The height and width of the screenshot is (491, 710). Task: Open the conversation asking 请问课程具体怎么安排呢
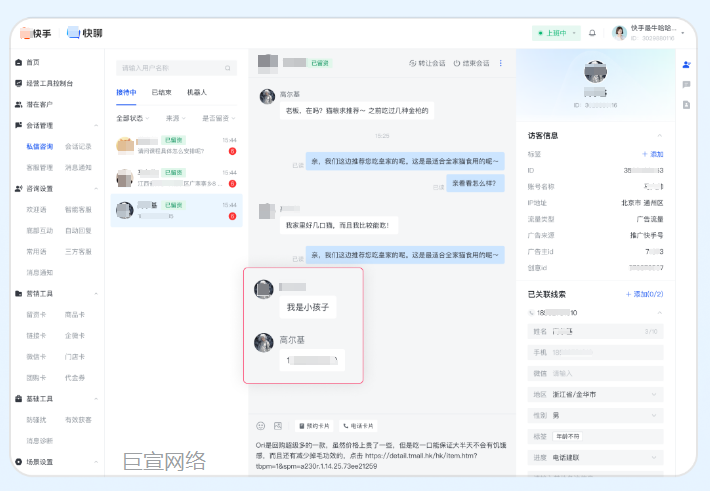point(177,145)
